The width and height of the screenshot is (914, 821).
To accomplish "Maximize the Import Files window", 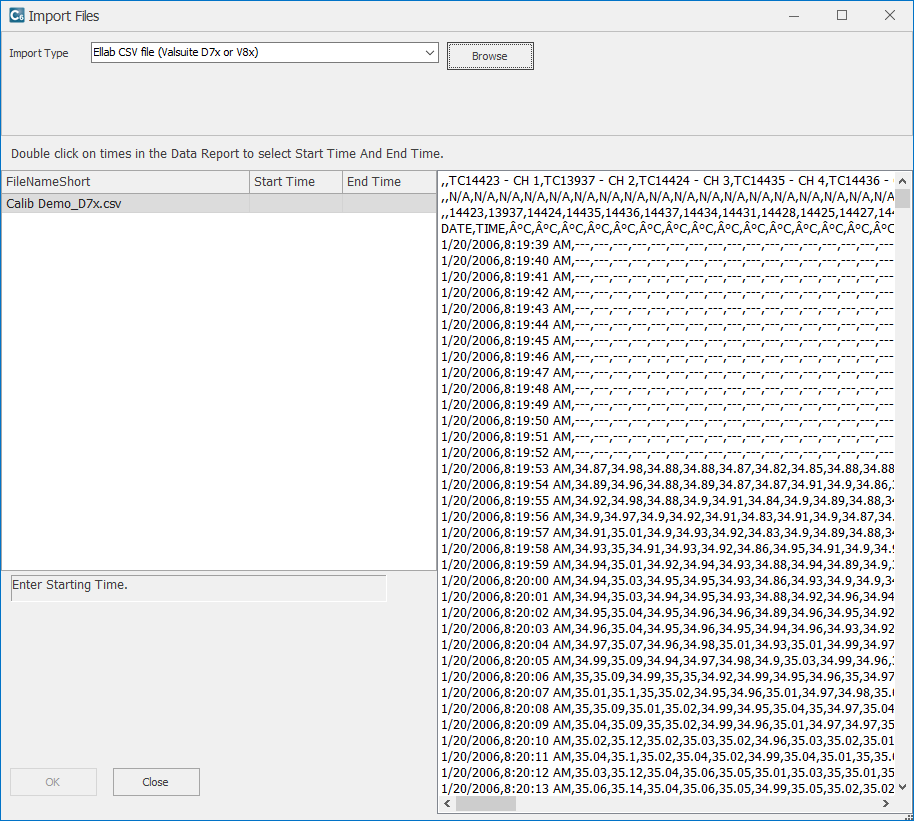I will tap(842, 16).
